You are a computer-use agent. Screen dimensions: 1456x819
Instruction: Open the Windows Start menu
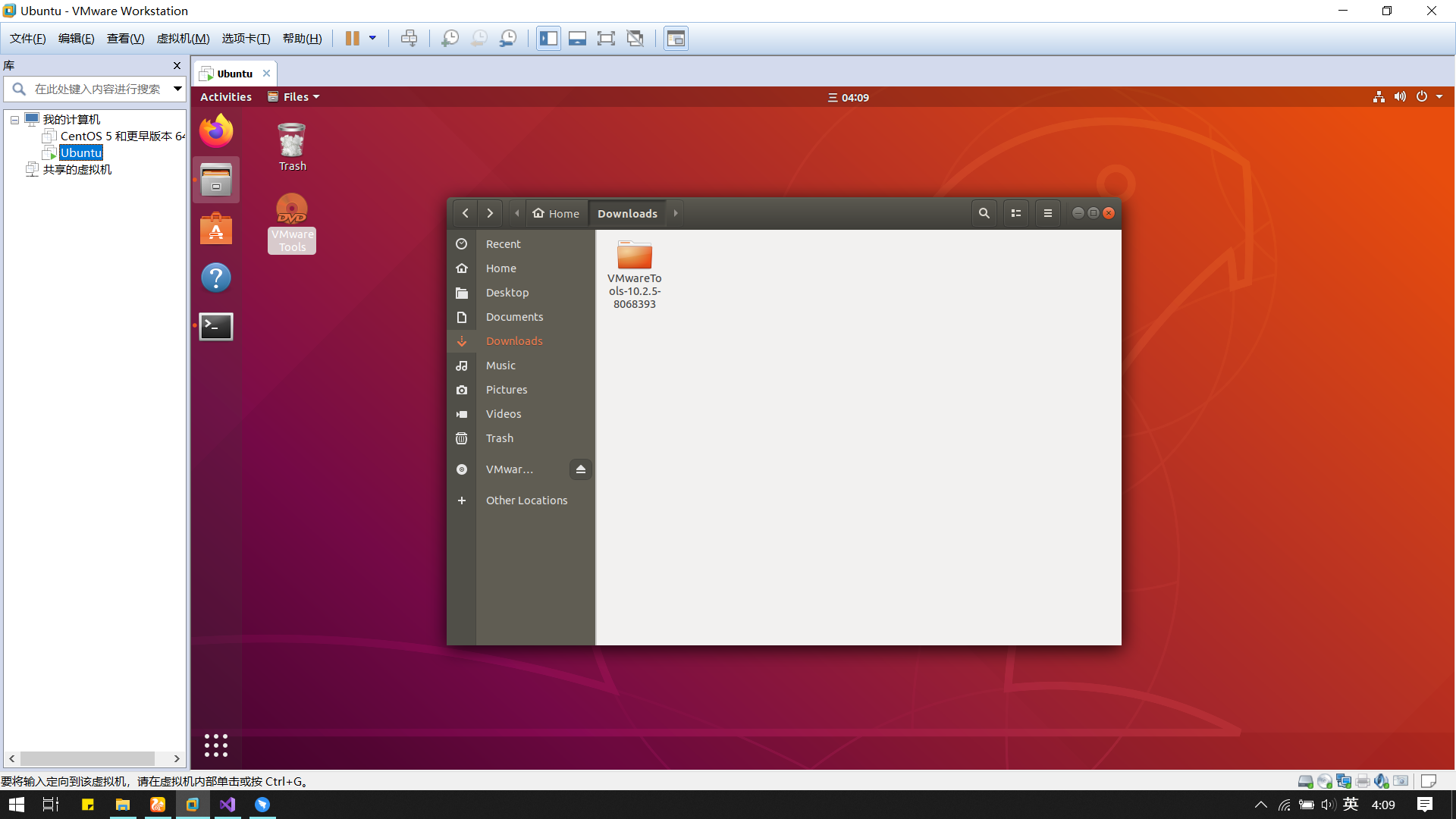click(x=17, y=805)
